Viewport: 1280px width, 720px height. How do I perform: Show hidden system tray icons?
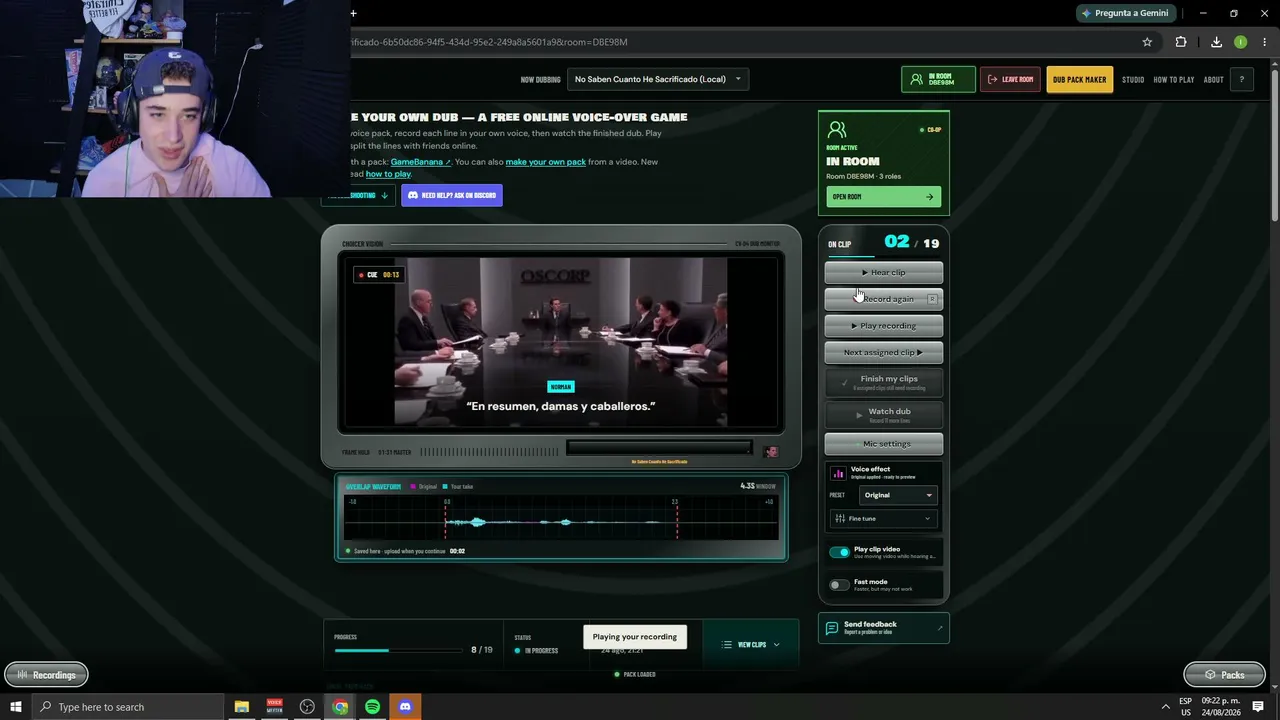coord(1165,707)
